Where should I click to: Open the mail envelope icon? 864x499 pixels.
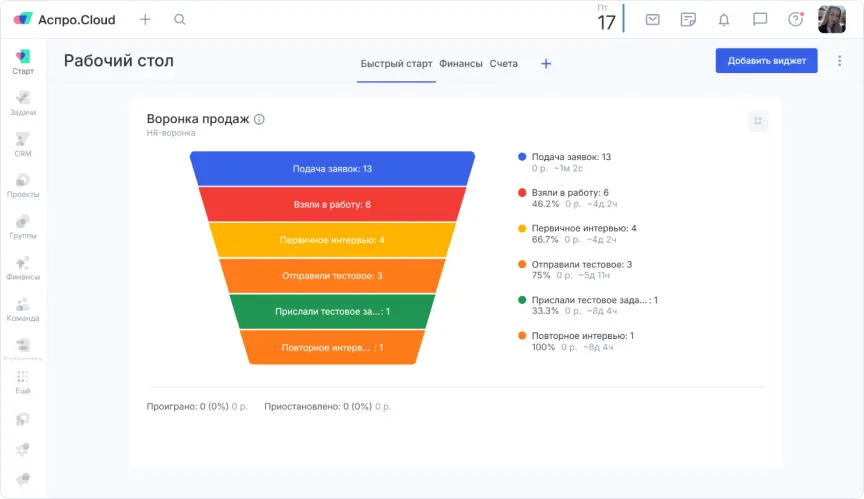pyautogui.click(x=652, y=19)
